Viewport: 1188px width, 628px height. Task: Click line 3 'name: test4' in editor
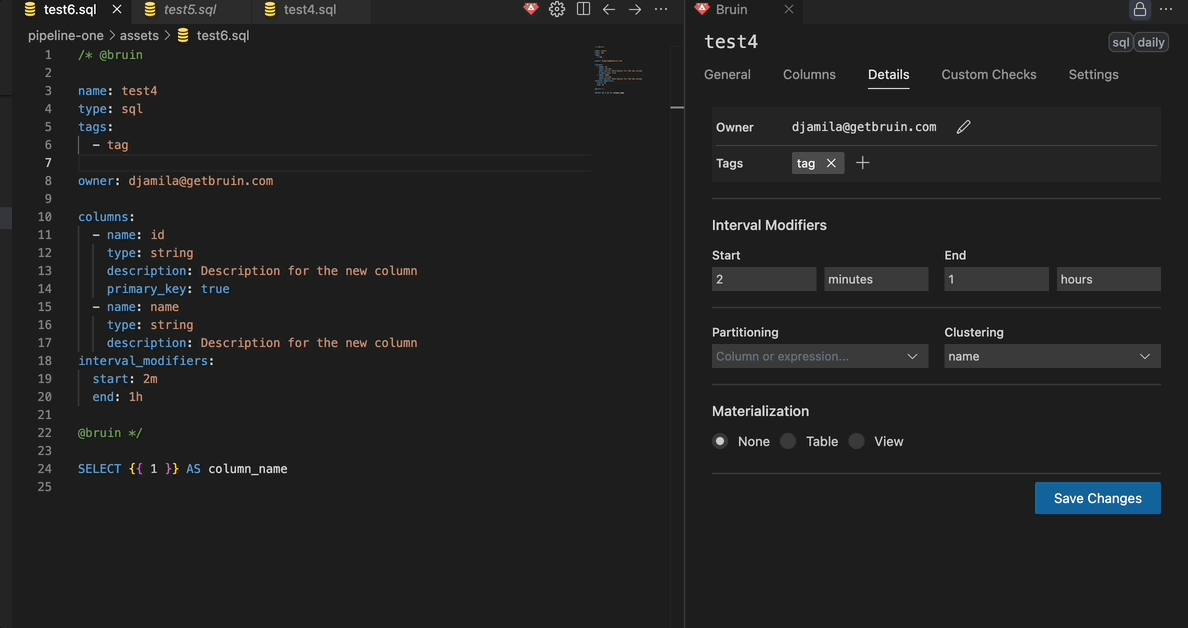coord(117,91)
